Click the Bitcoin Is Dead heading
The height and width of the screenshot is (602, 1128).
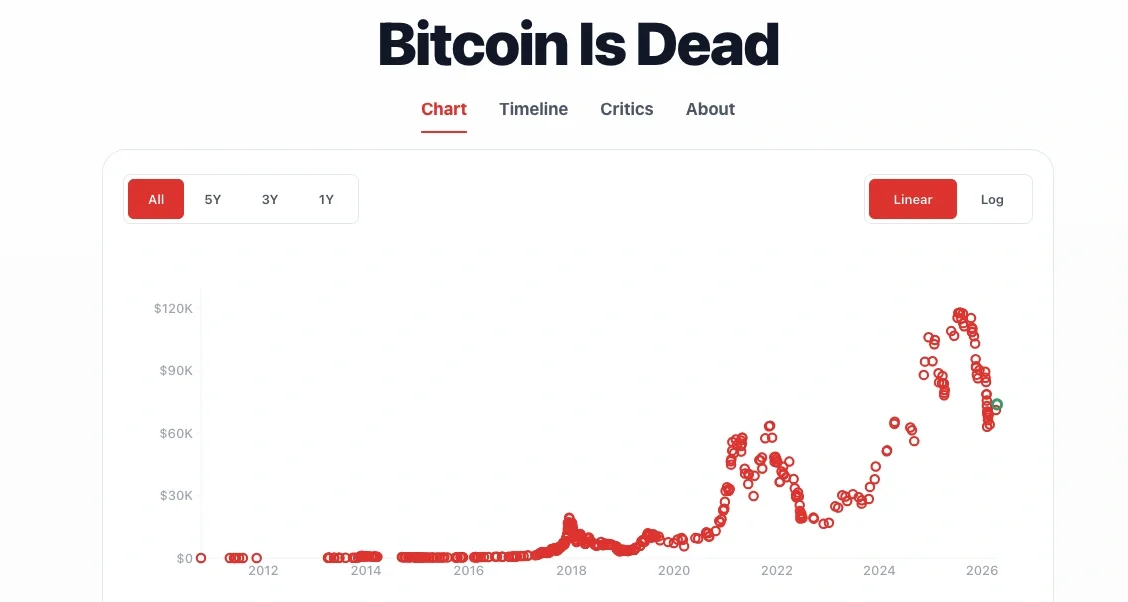[x=578, y=45]
